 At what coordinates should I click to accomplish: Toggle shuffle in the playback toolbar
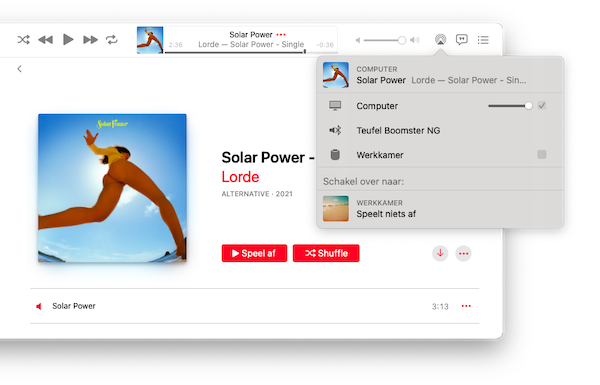[x=23, y=39]
